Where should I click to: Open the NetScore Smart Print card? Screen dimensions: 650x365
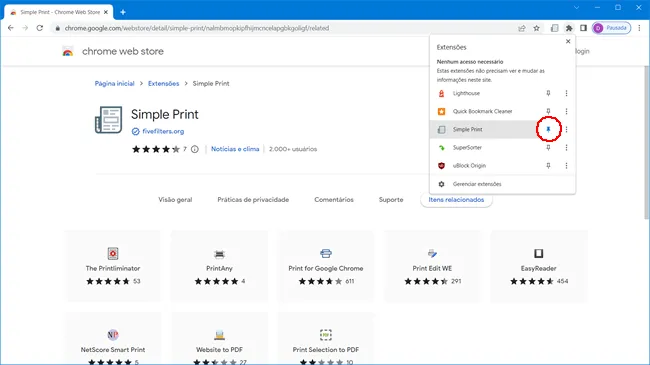[113, 339]
